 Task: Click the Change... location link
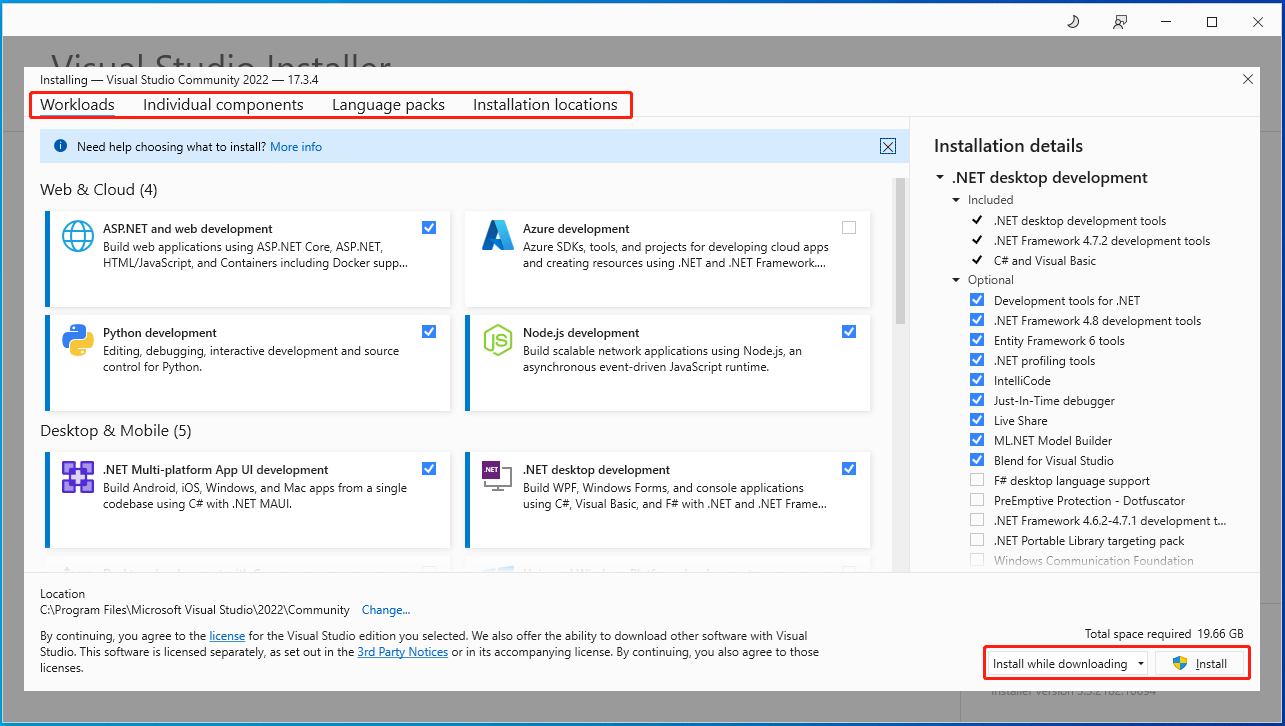tap(386, 609)
